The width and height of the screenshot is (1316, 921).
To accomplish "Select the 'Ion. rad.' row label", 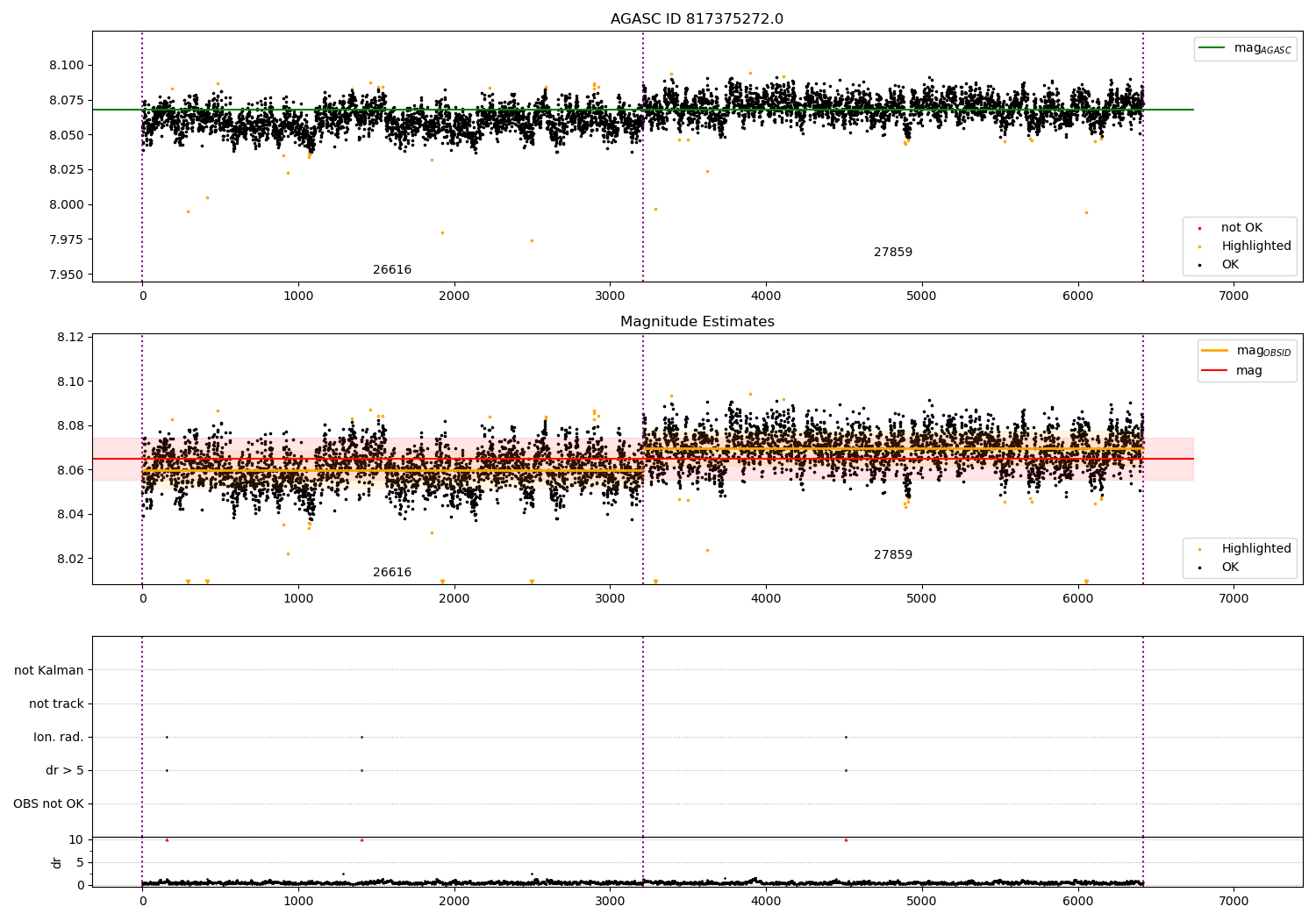I will 59,737.
